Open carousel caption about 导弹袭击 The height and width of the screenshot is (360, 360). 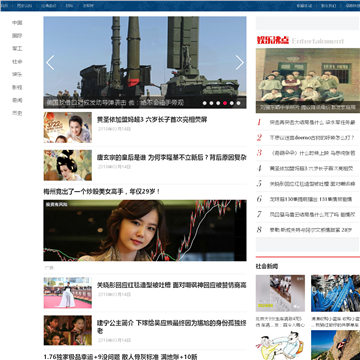pos(115,103)
